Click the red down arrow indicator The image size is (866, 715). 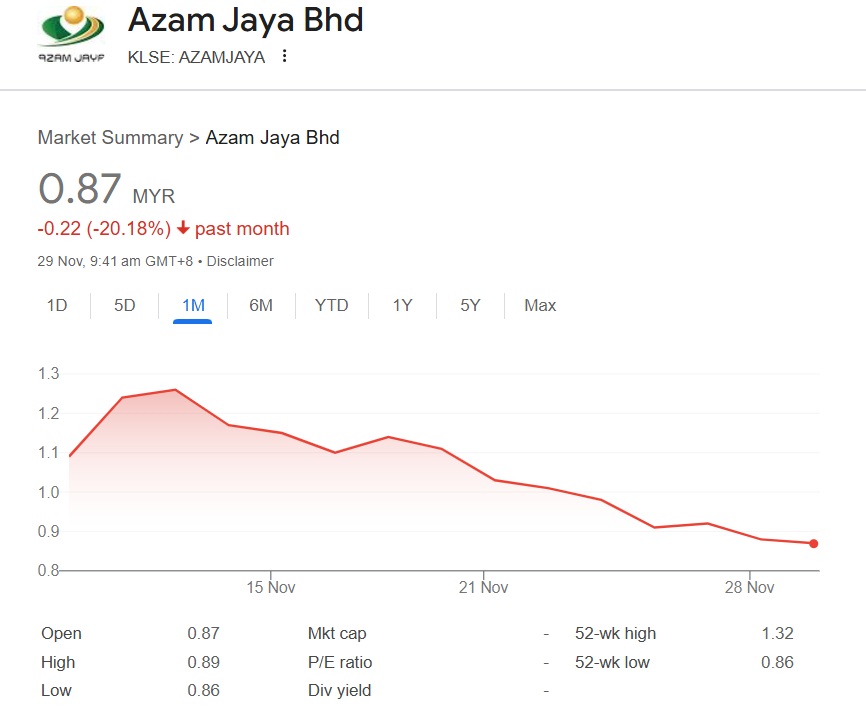point(183,228)
